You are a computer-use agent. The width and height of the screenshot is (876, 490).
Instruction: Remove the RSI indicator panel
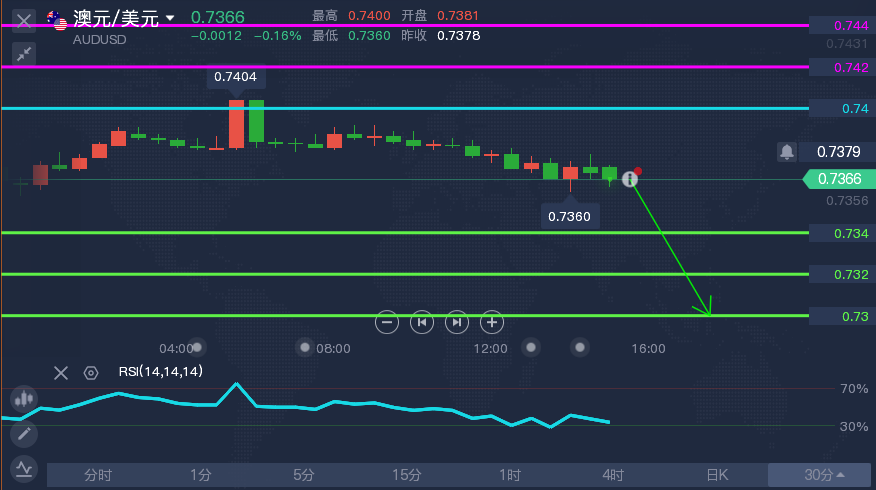pos(61,373)
